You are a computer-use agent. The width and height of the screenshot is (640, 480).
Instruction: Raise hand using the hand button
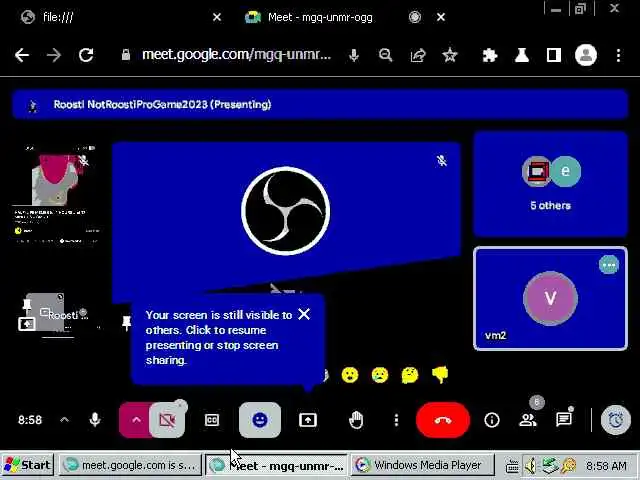356,420
